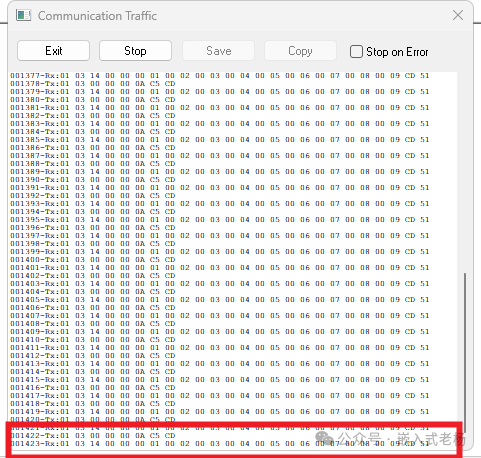
Task: Click the disabled Save button
Action: point(218,51)
